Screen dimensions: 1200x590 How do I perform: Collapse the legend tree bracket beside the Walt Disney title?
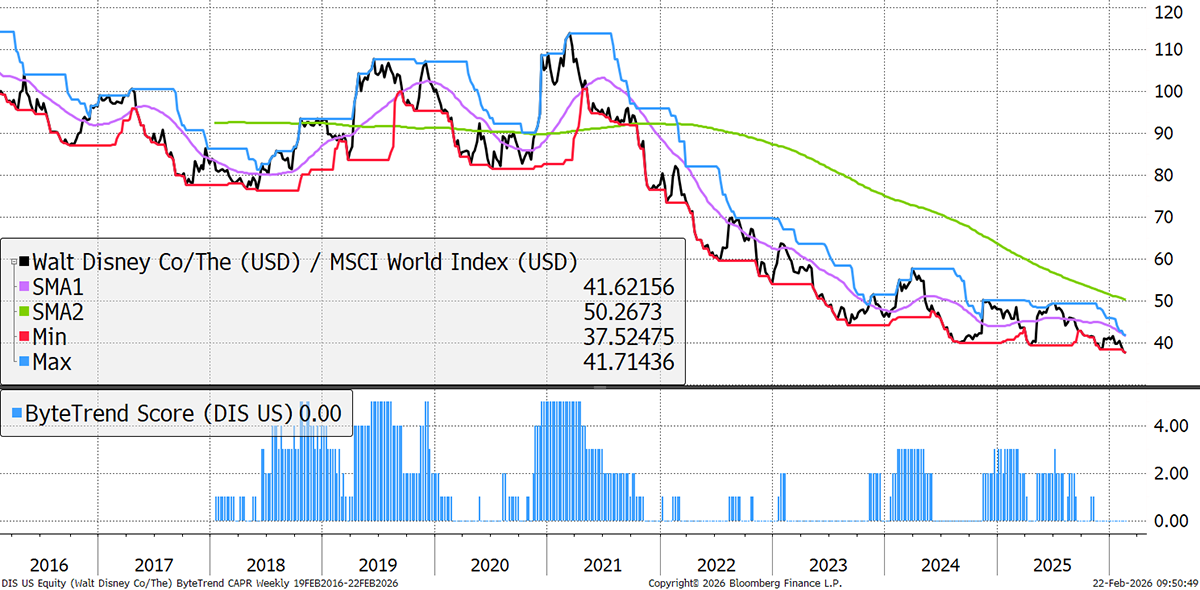[12, 263]
